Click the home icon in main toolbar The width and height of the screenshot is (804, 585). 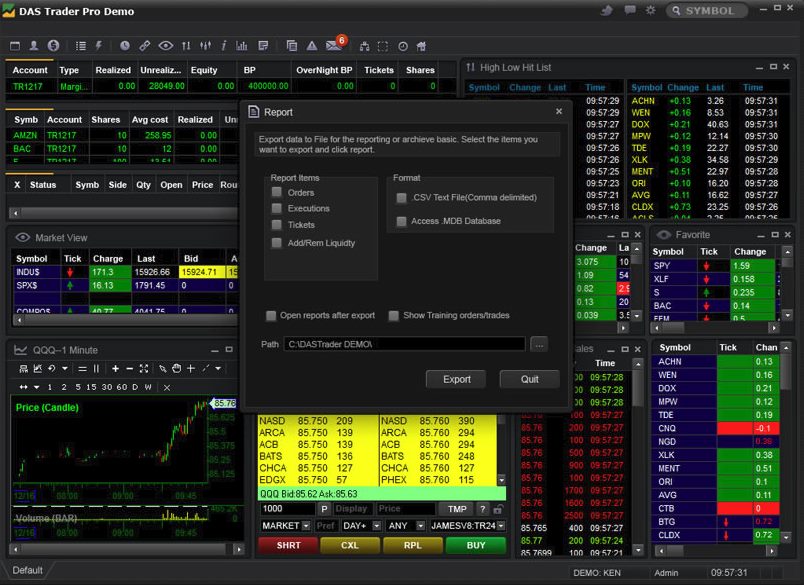421,46
